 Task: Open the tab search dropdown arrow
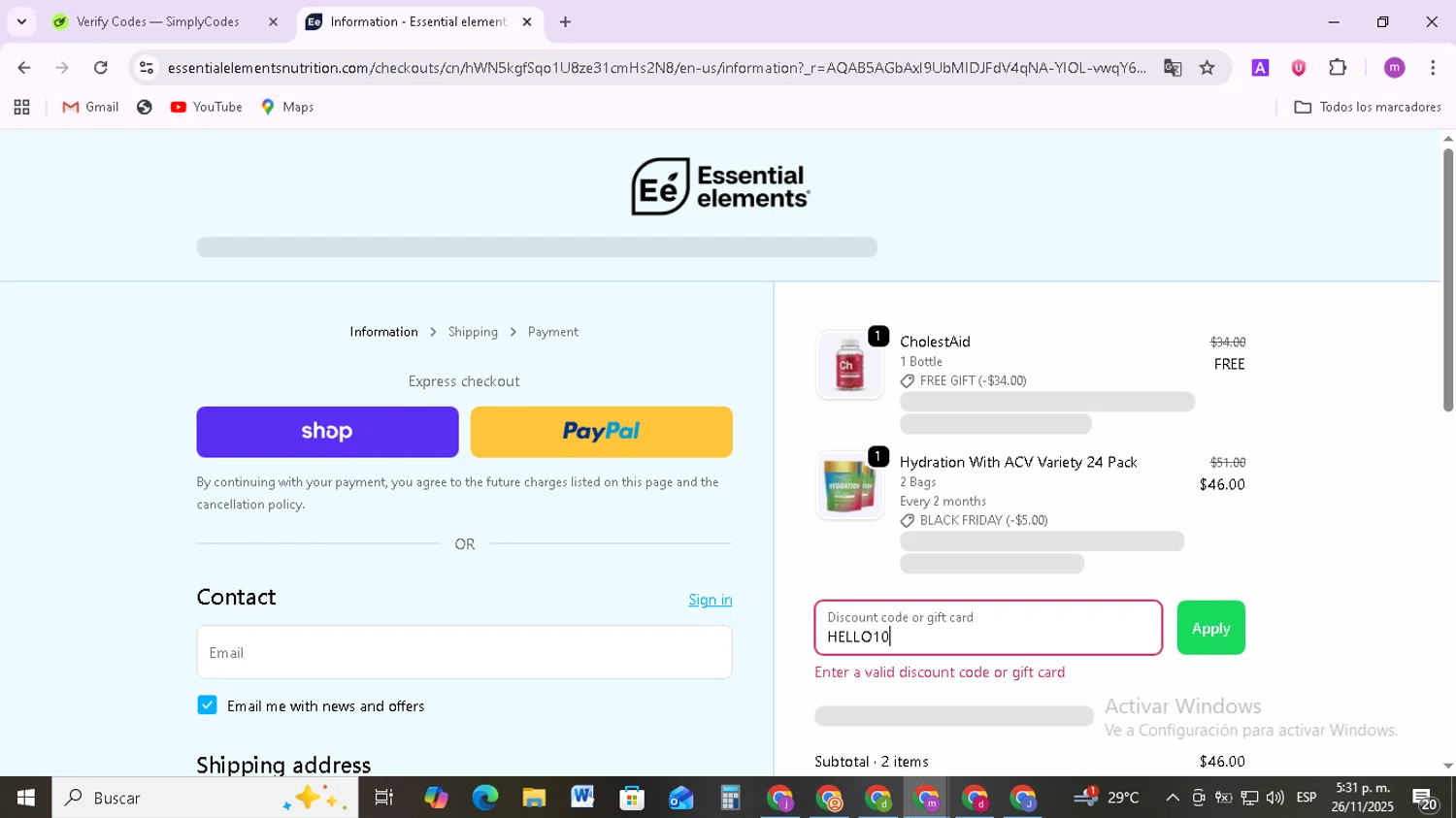coord(21,21)
